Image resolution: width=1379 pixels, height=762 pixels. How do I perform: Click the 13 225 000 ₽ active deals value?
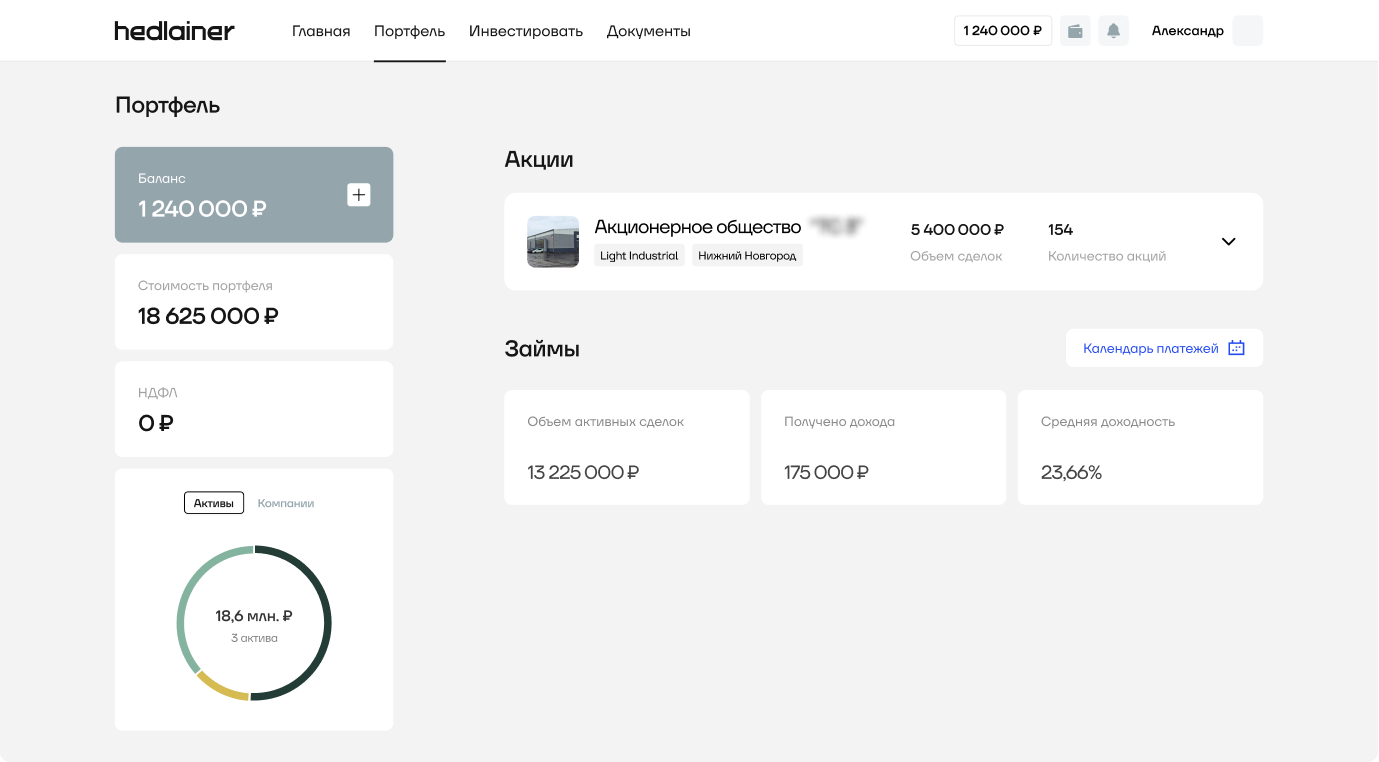tap(583, 472)
